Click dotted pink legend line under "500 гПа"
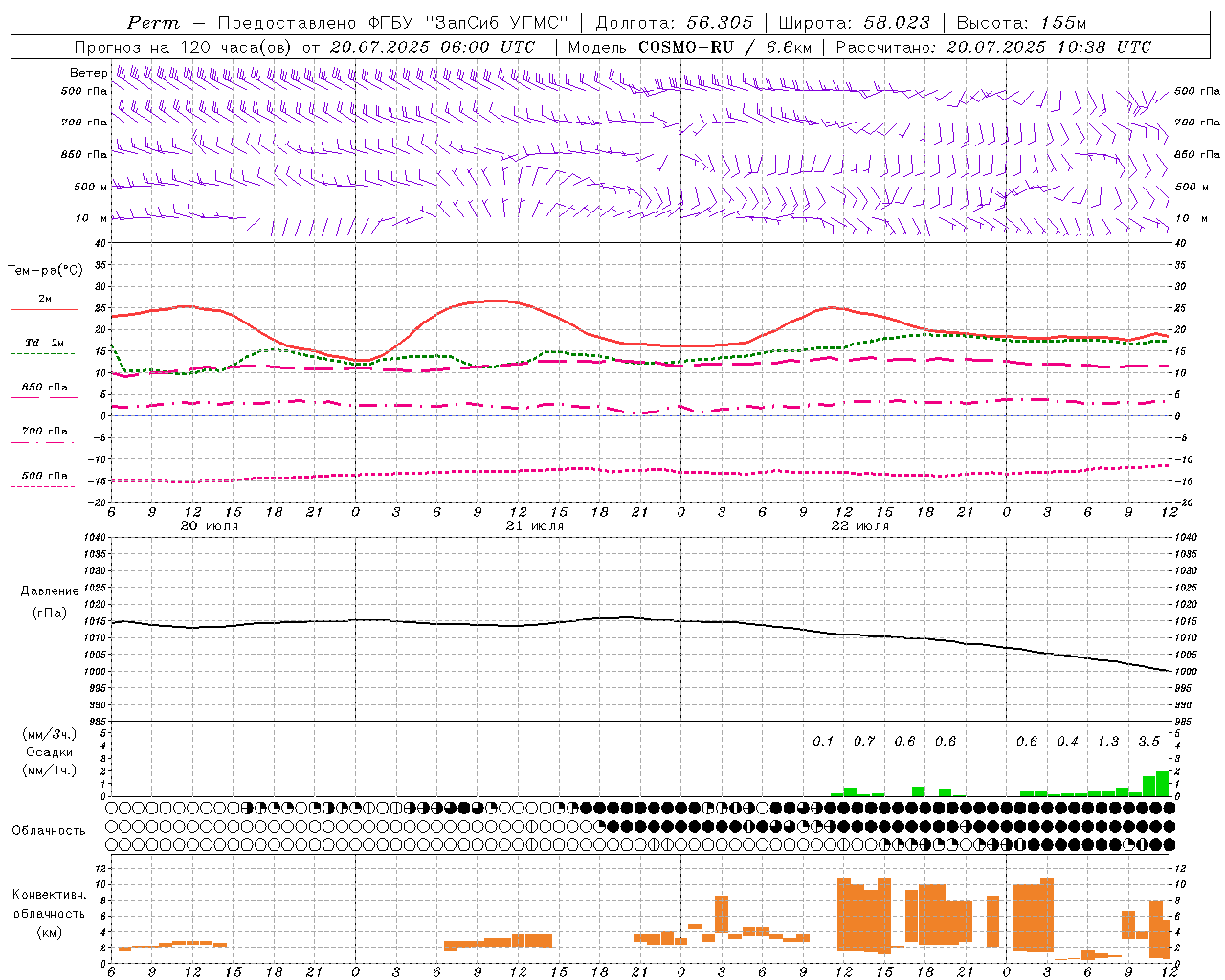 (42, 486)
